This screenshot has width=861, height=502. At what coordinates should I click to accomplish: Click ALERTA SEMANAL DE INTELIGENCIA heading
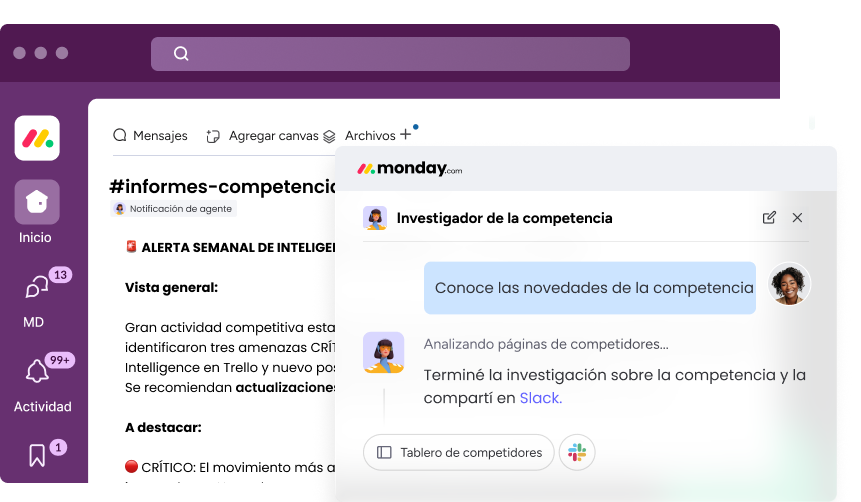(238, 248)
